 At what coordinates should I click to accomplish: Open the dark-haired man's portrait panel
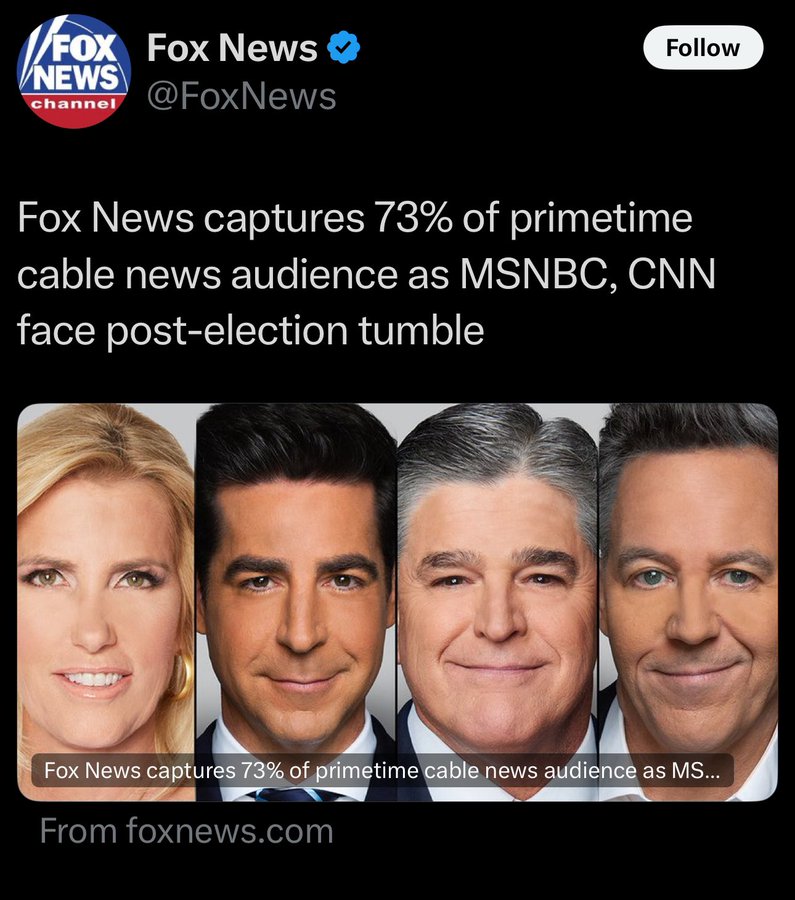click(296, 602)
